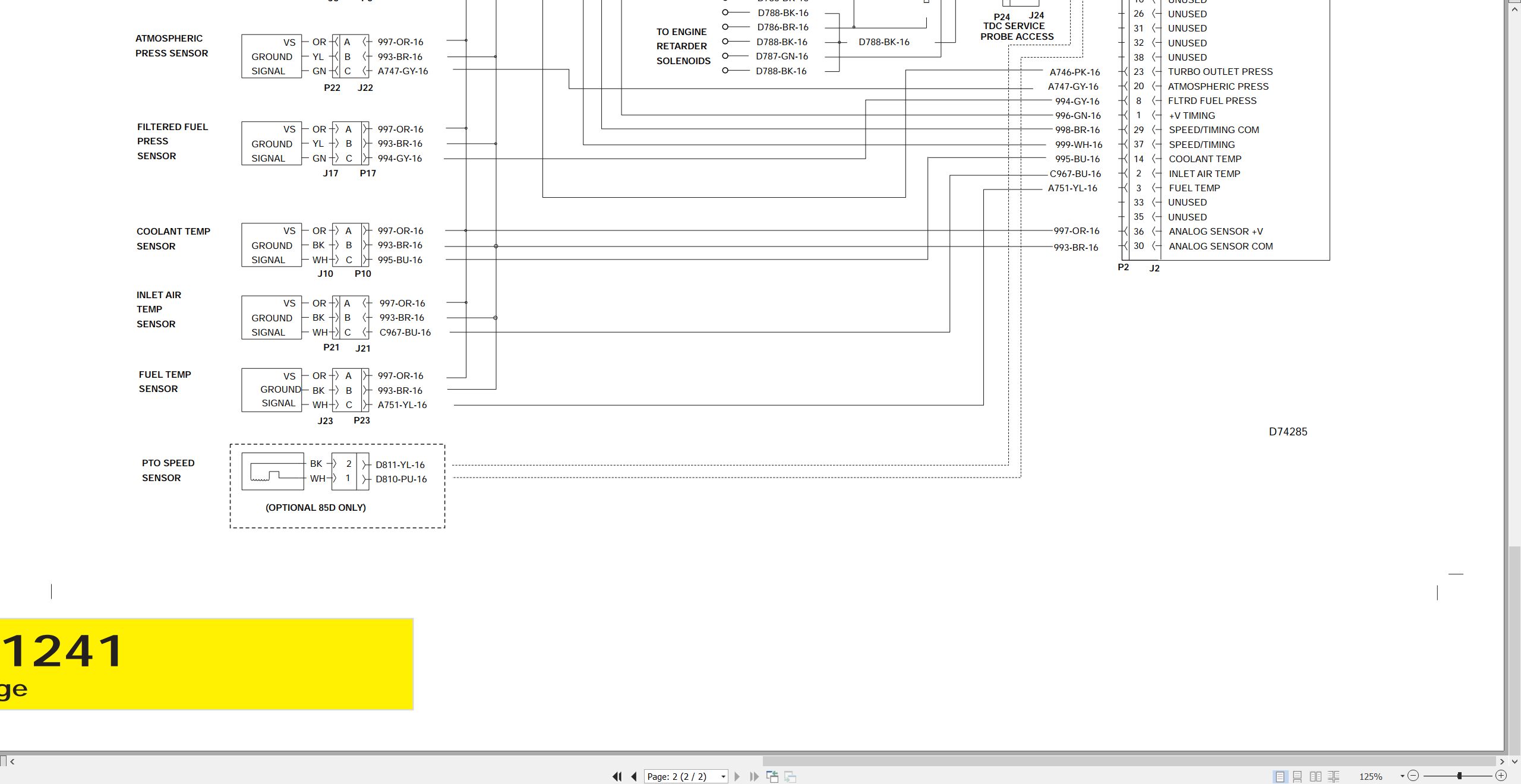This screenshot has height=784, width=1521.
Task: Click connector label J17
Action: click(x=330, y=173)
